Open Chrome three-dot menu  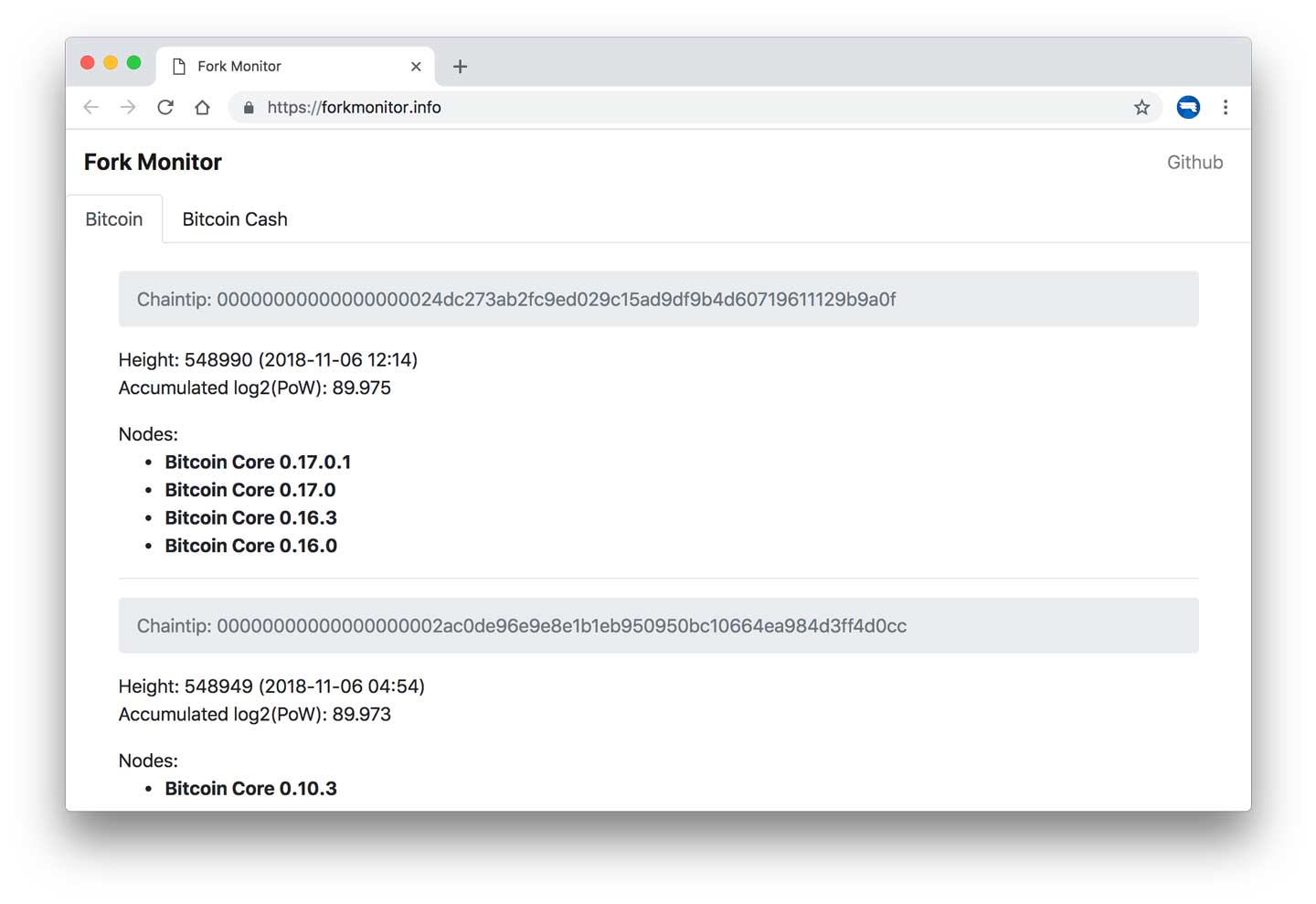click(x=1226, y=108)
